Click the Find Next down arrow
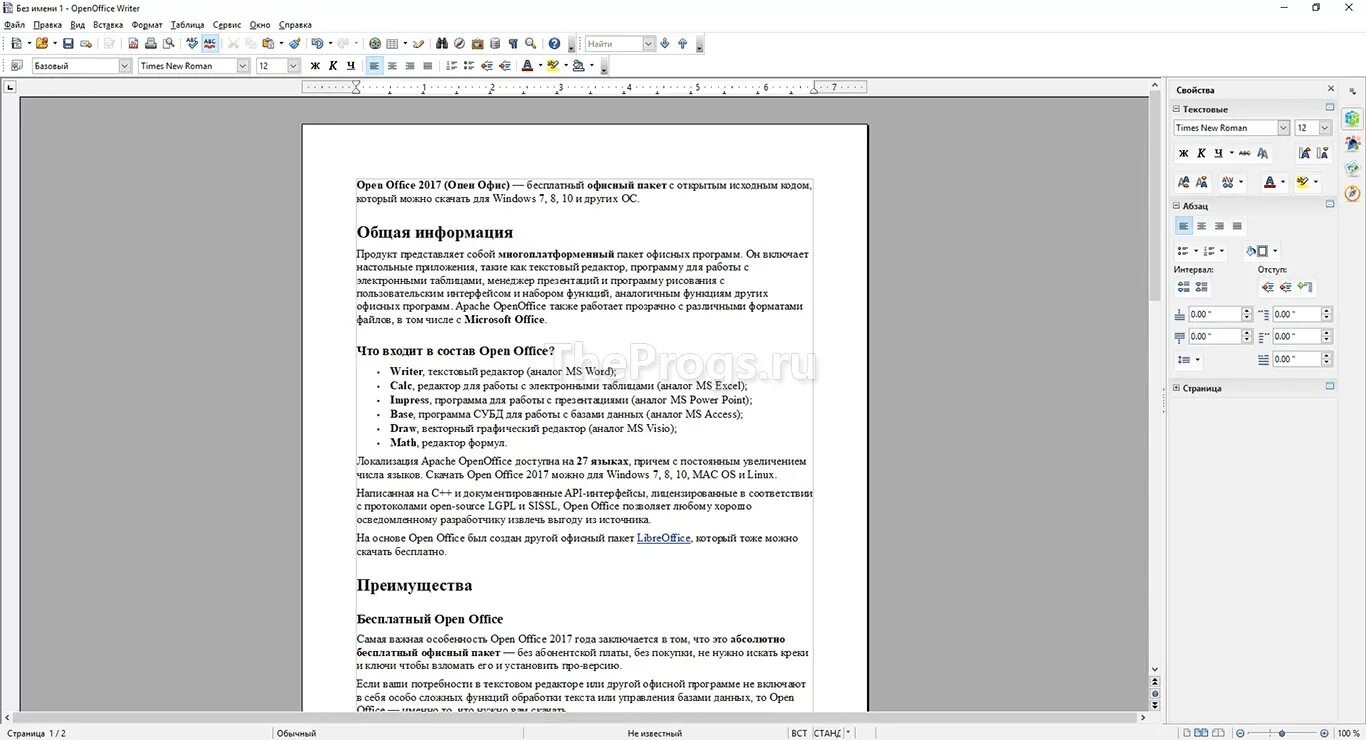Viewport: 1366px width, 740px height. click(x=665, y=44)
